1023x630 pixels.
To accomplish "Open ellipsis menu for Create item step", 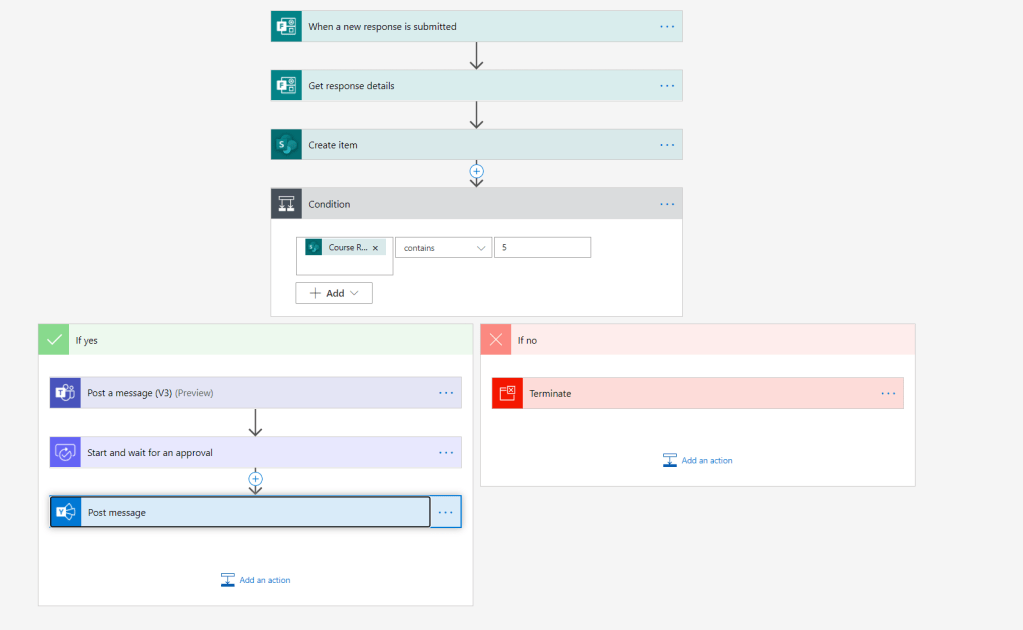I will [667, 145].
